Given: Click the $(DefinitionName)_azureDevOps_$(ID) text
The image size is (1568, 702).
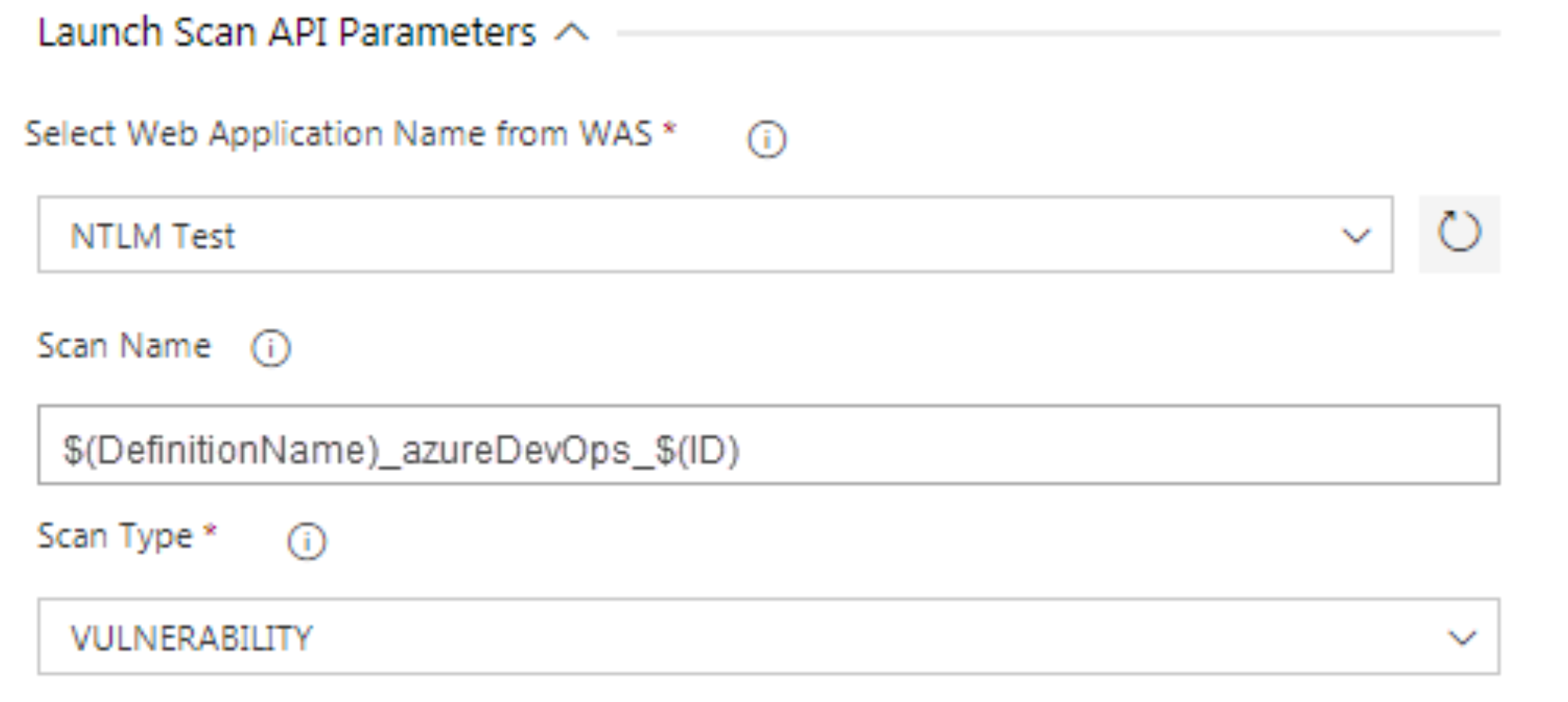Looking at the screenshot, I should [402, 451].
